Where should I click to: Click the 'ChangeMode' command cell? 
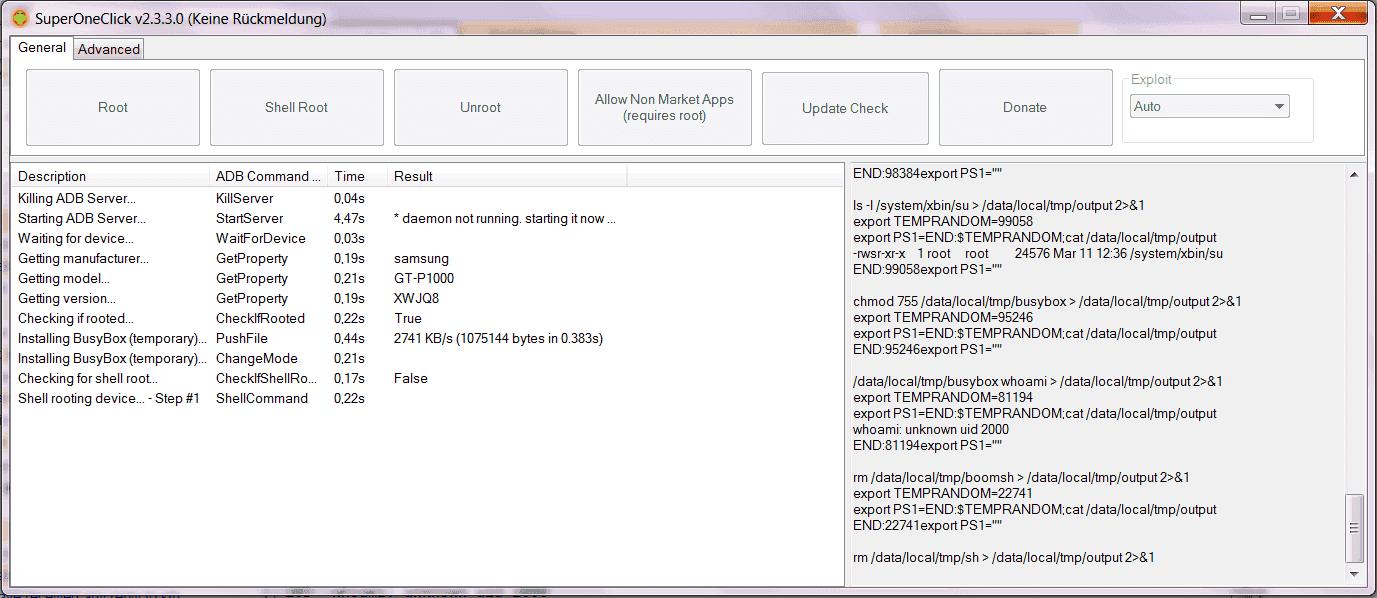tap(256, 358)
